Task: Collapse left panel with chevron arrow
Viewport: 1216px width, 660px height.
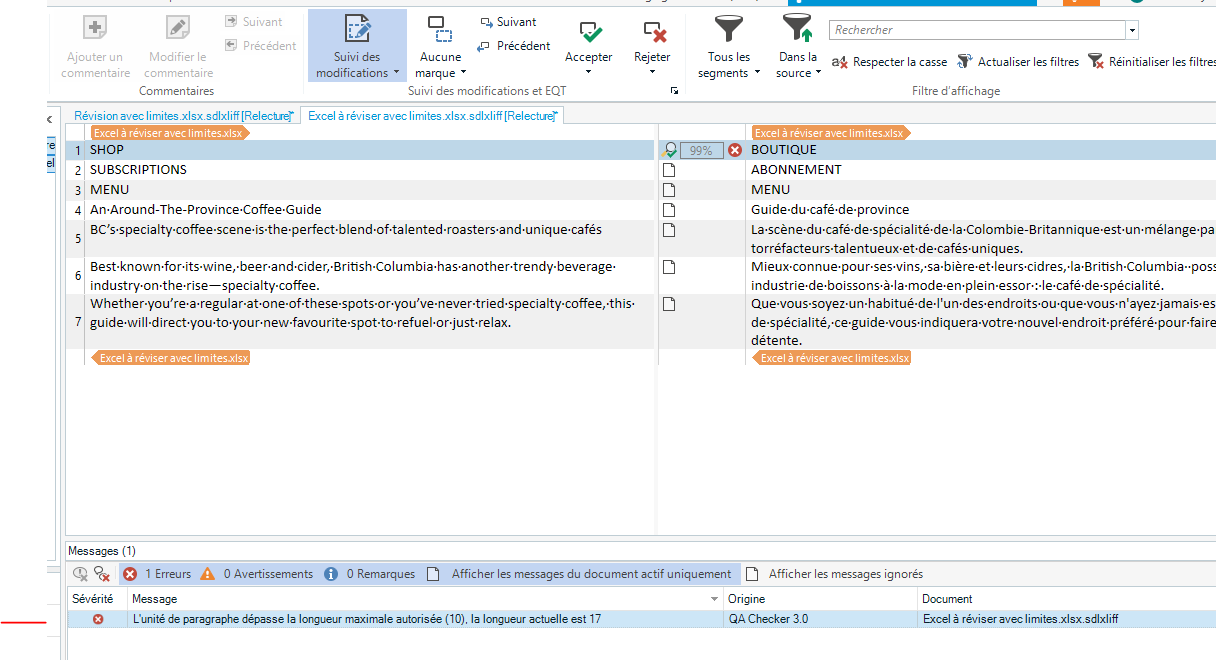Action: tap(51, 120)
